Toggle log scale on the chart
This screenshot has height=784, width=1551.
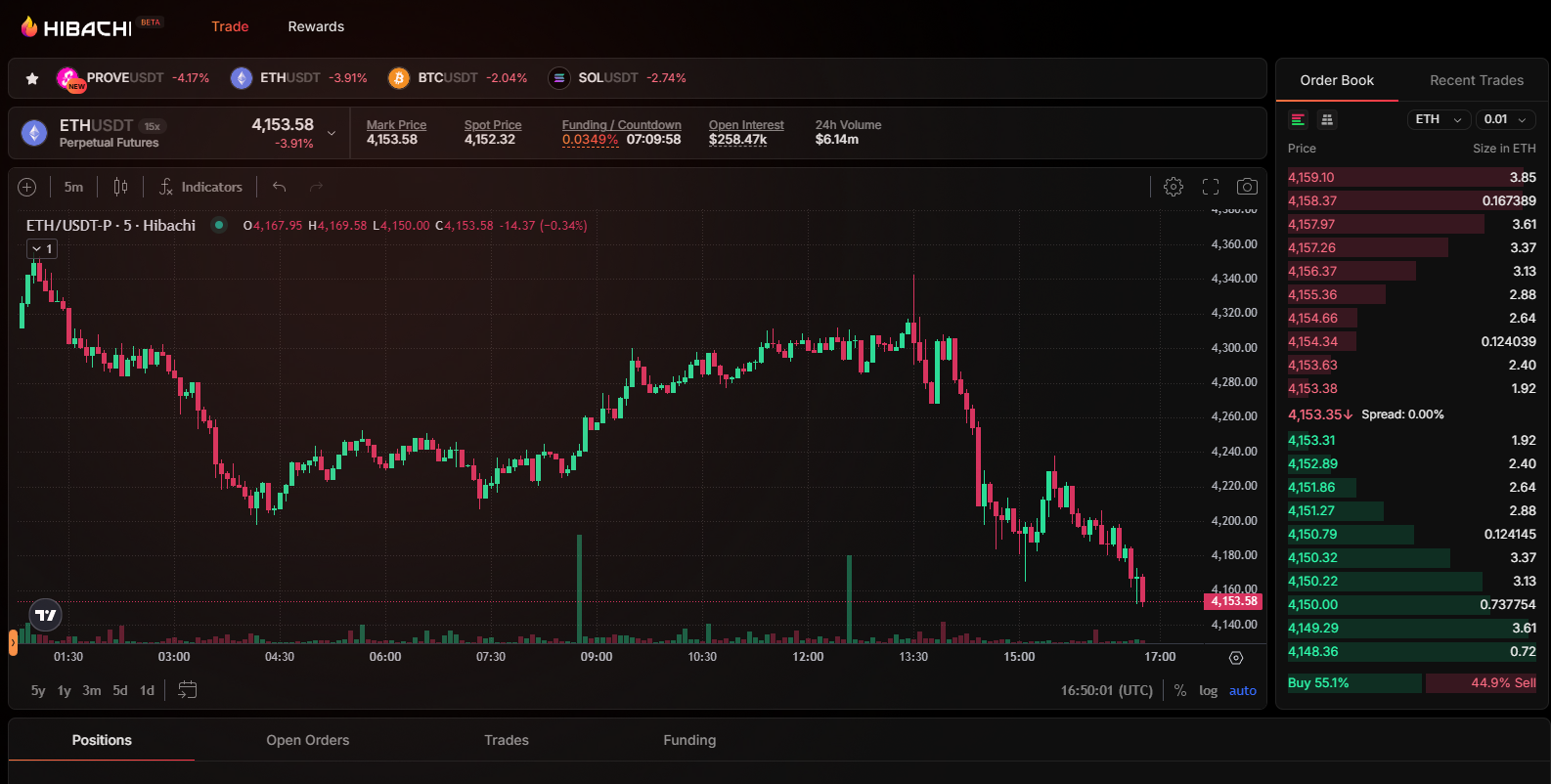pos(1209,690)
